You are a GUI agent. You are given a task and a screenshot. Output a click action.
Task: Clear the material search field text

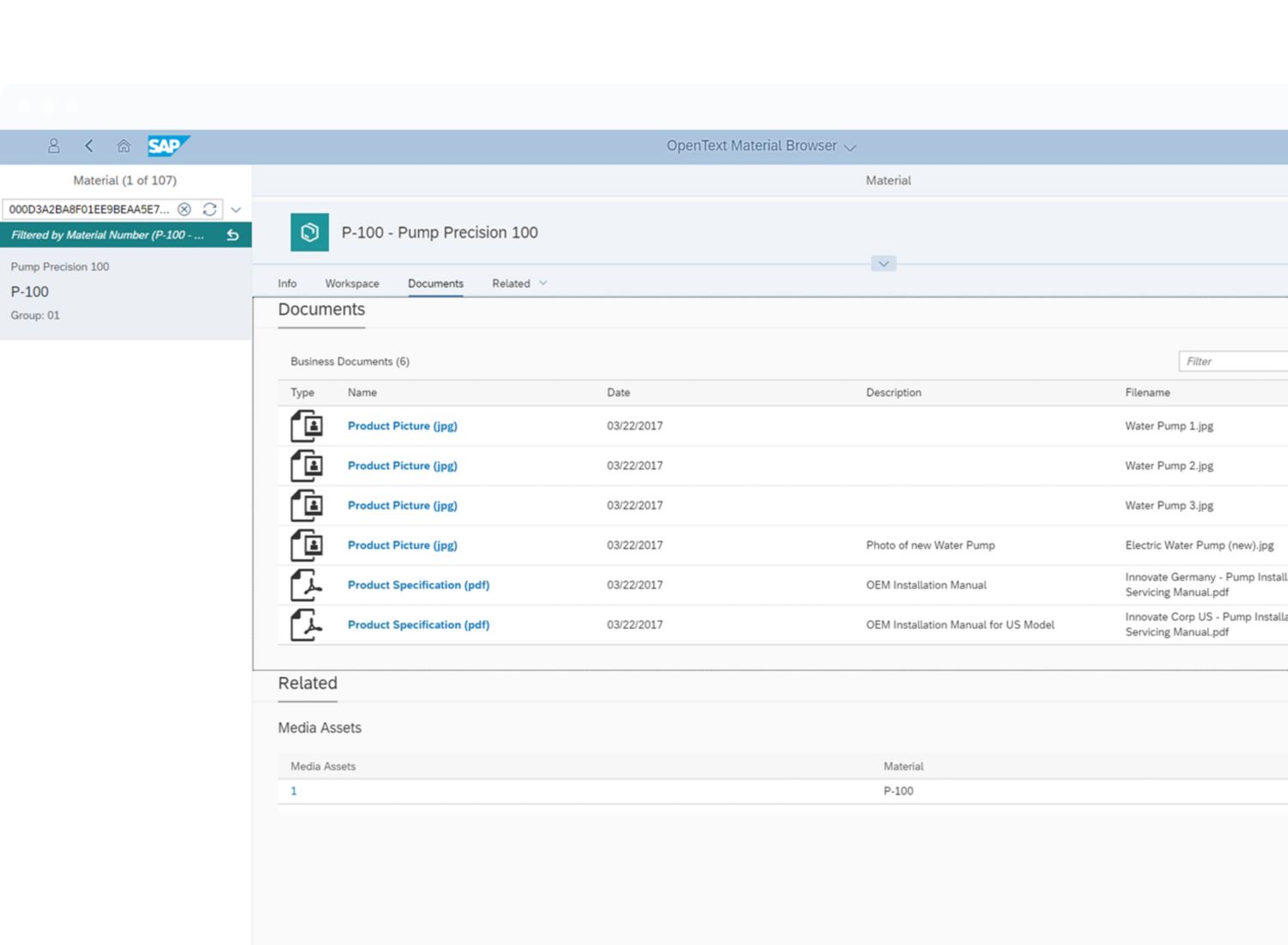click(184, 210)
